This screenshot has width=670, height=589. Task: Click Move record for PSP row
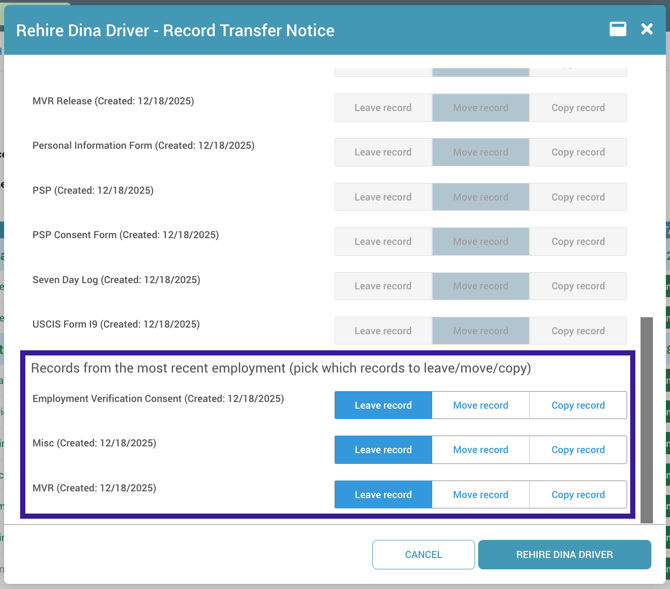[x=480, y=197]
